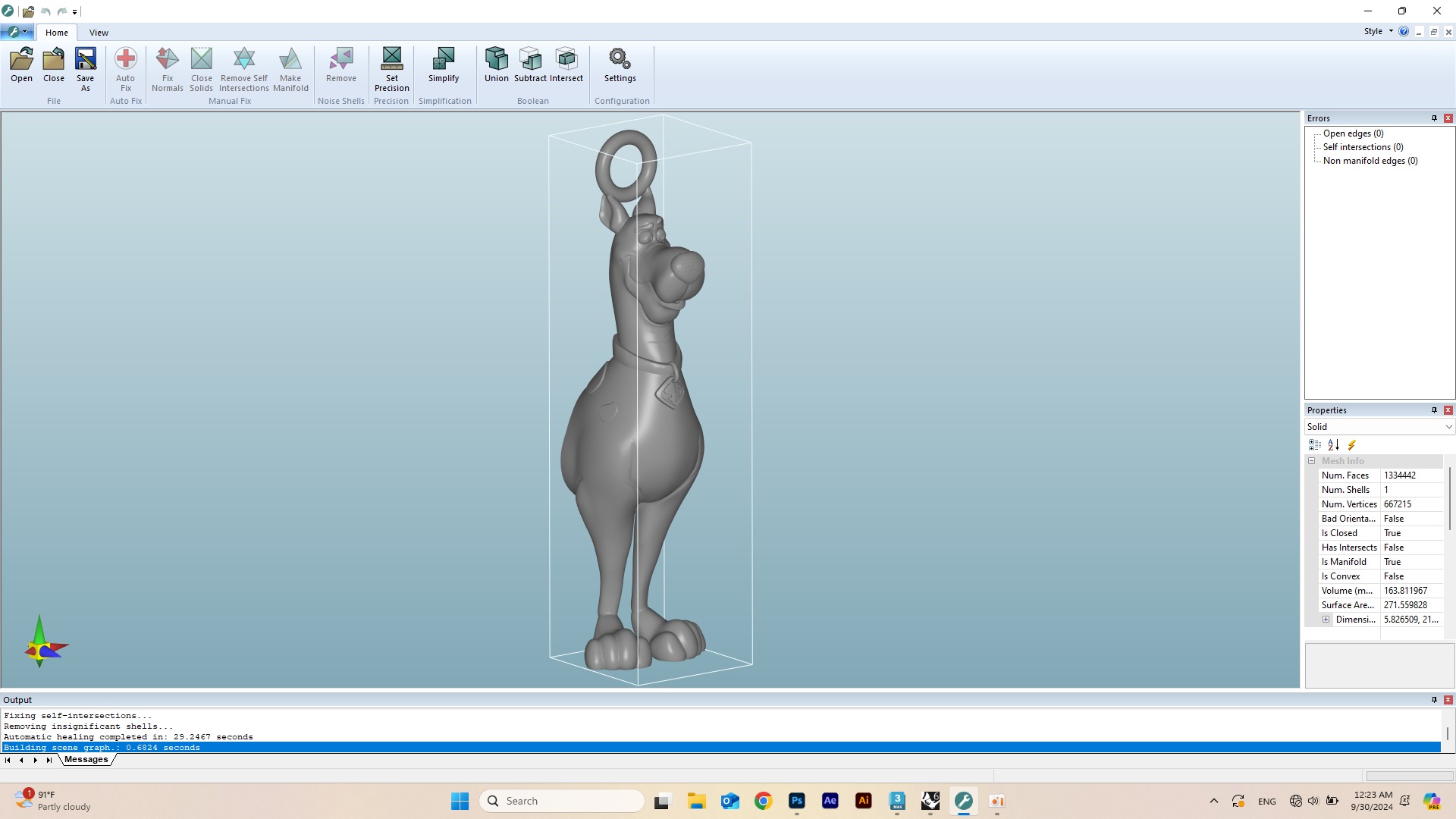Run Auto Fix on the mesh

126,70
